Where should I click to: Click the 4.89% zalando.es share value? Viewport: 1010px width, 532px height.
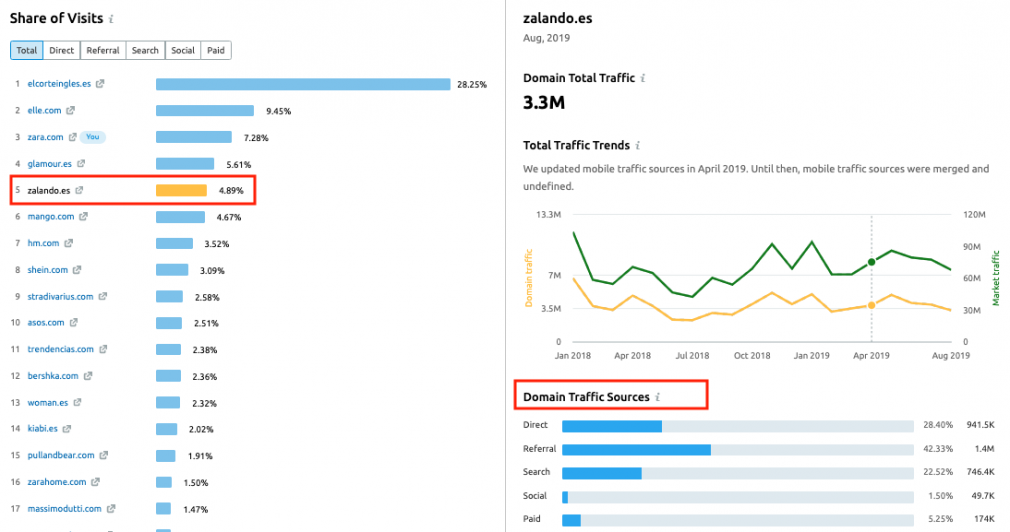click(x=231, y=191)
